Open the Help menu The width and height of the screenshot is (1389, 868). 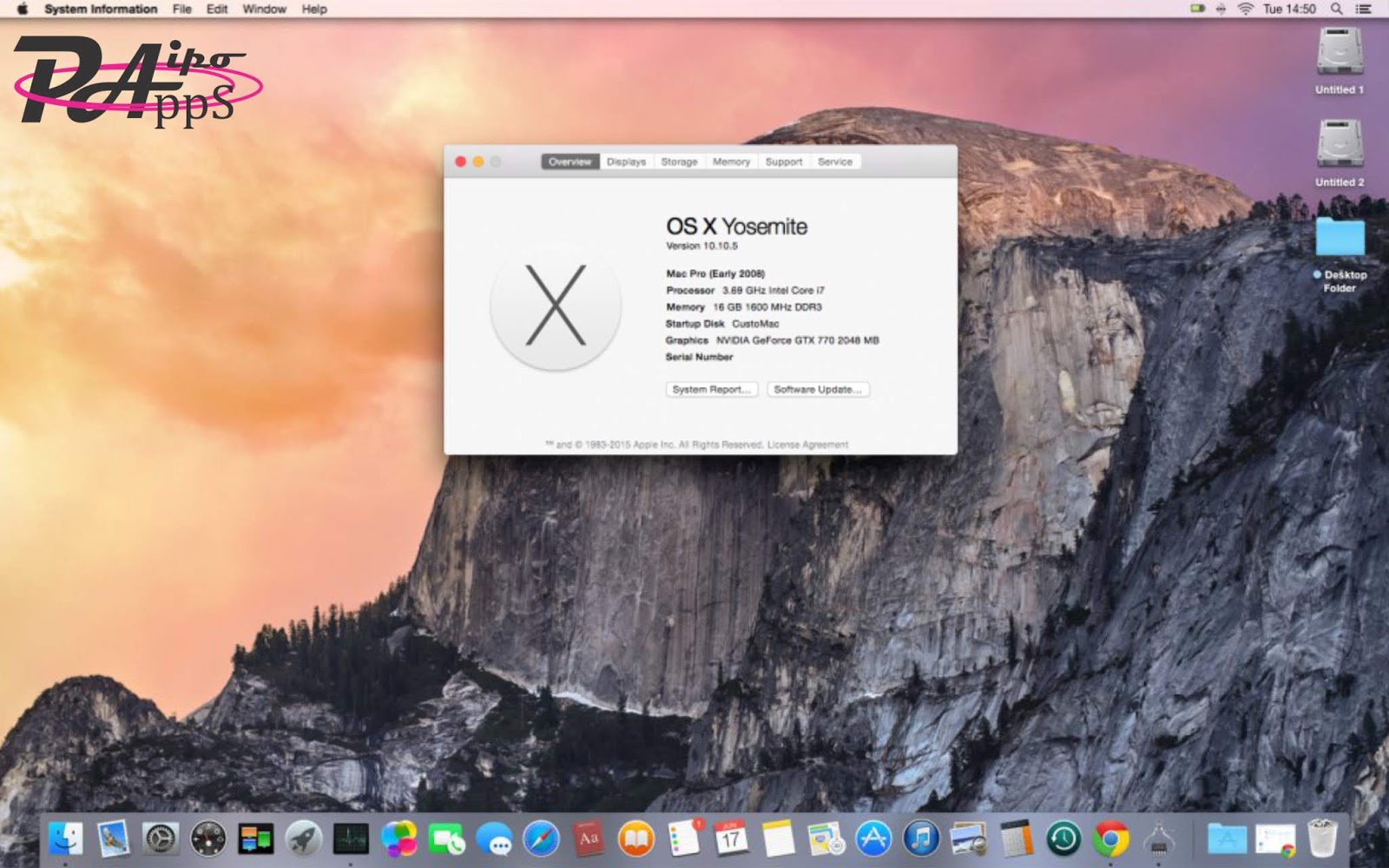(314, 9)
